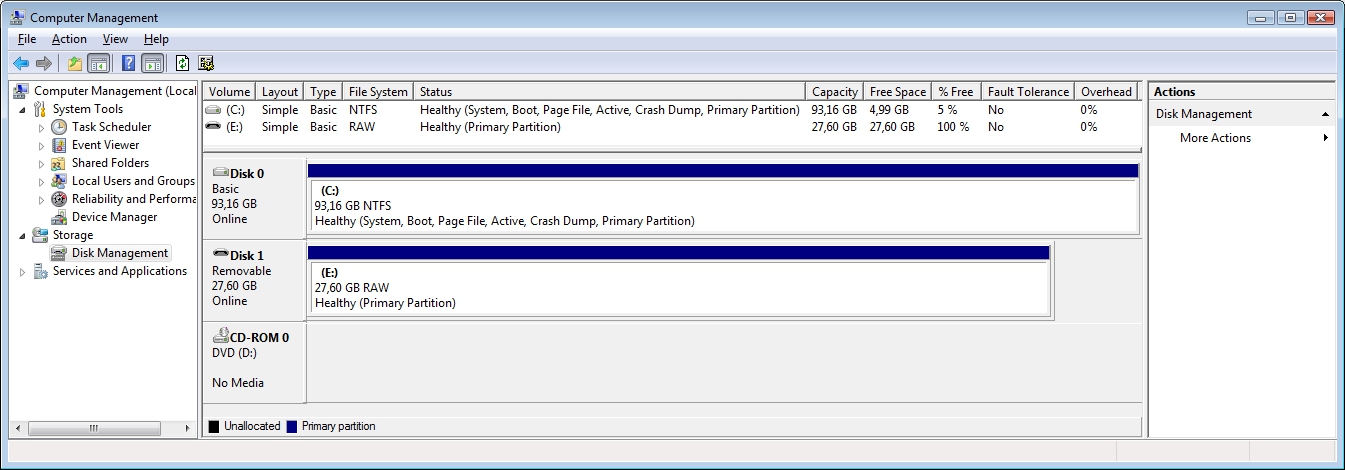Click the Settings toolbar icon next to Refresh
Screen dimensions: 1345x470
206,64
